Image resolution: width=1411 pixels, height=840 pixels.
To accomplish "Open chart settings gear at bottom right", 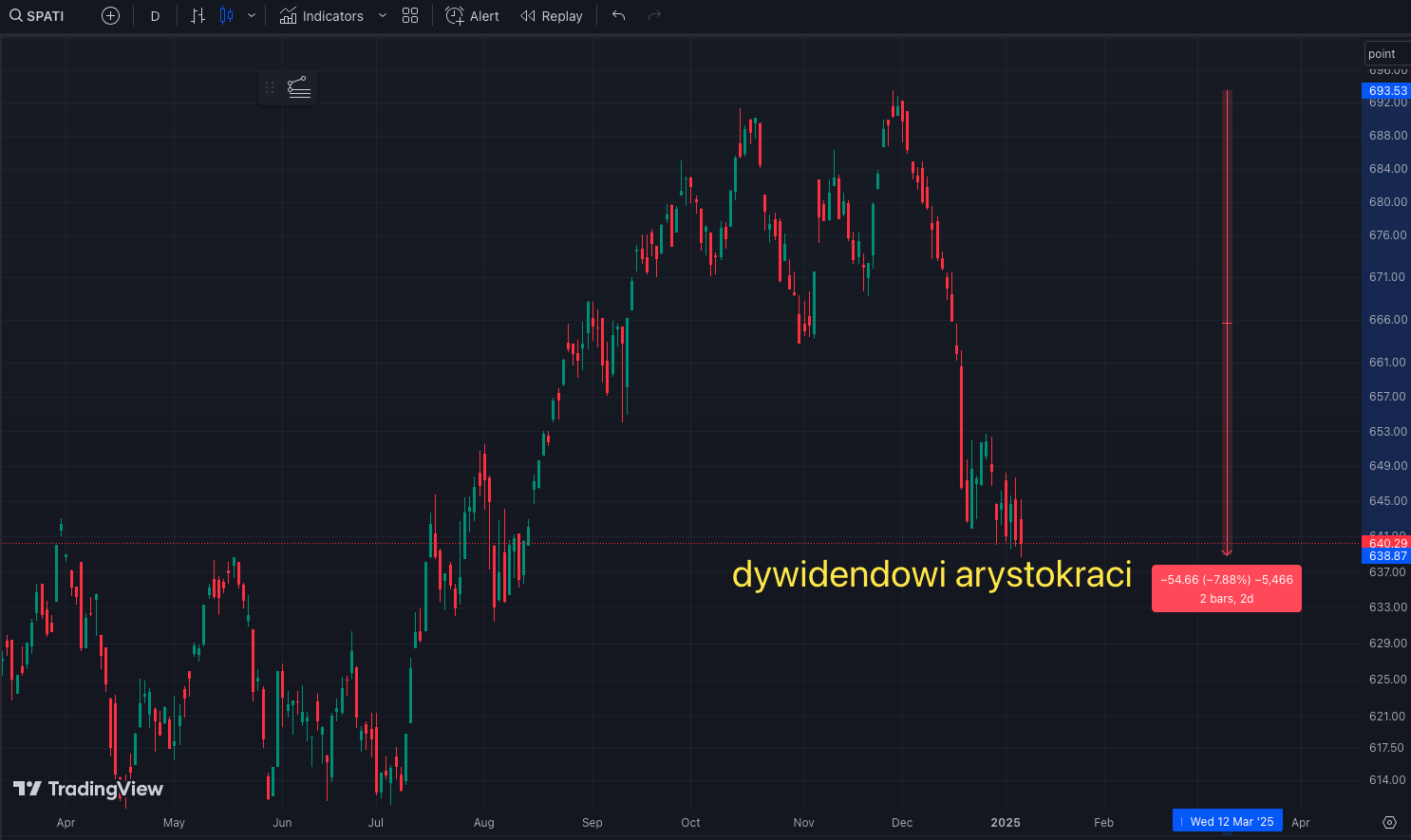I will coord(1389,822).
